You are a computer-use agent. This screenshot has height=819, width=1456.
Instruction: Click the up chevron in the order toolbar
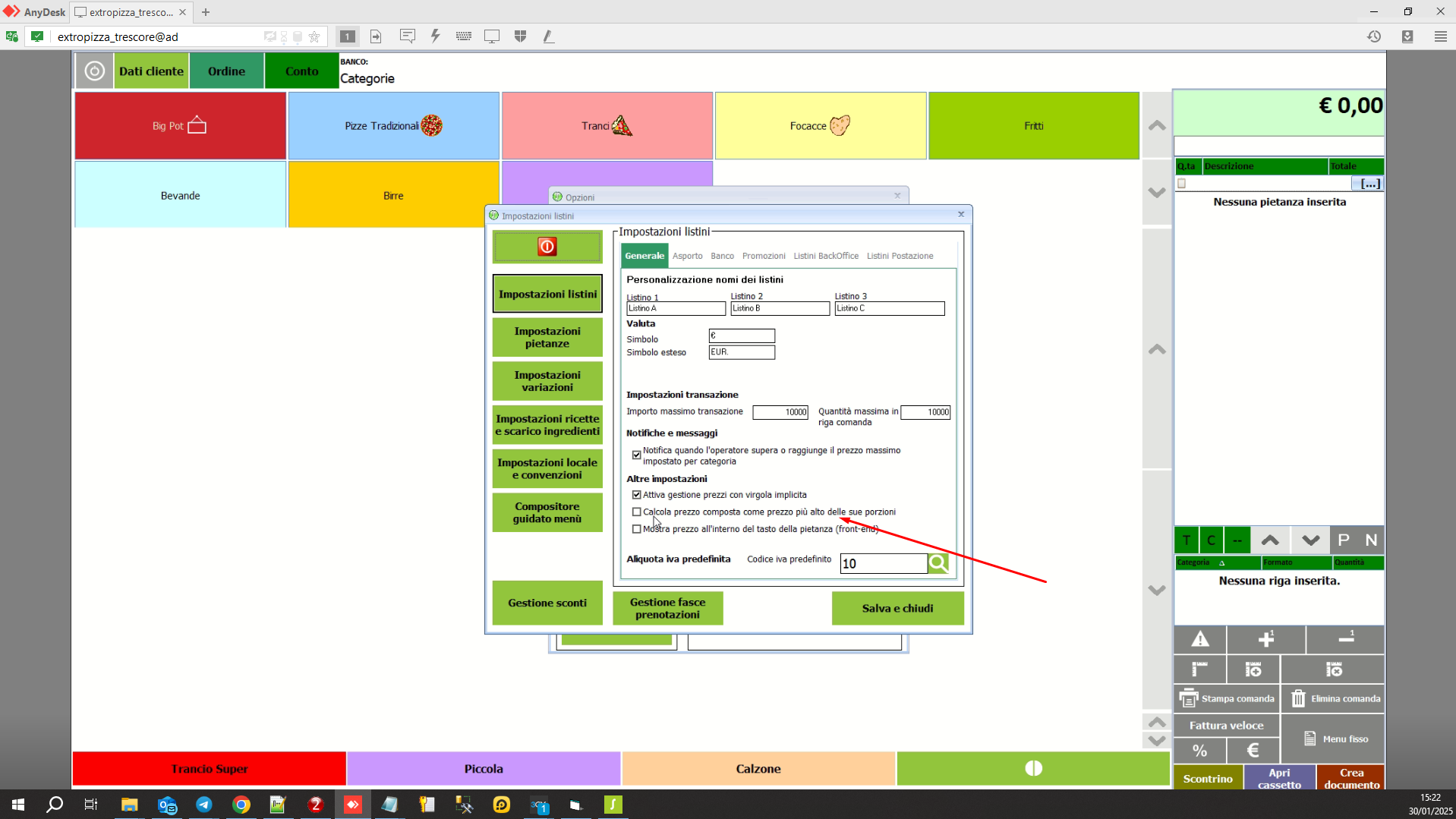(1270, 540)
